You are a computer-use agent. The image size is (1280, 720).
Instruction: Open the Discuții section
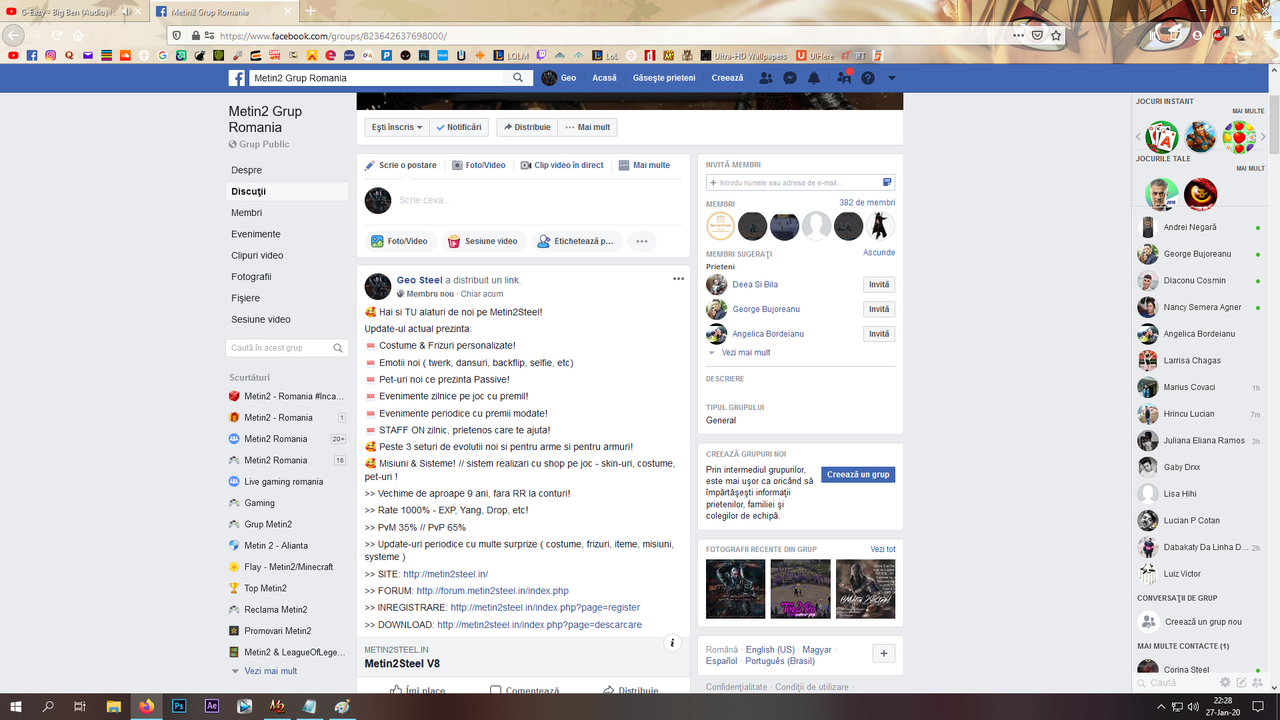tap(288, 191)
